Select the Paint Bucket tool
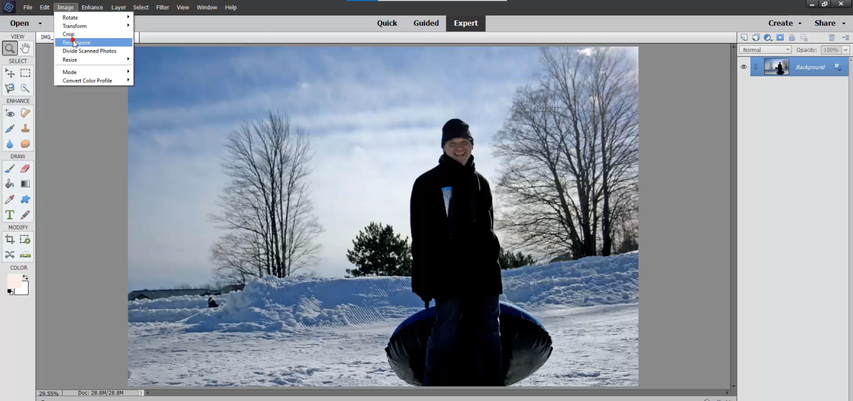This screenshot has width=853, height=401. pyautogui.click(x=9, y=184)
